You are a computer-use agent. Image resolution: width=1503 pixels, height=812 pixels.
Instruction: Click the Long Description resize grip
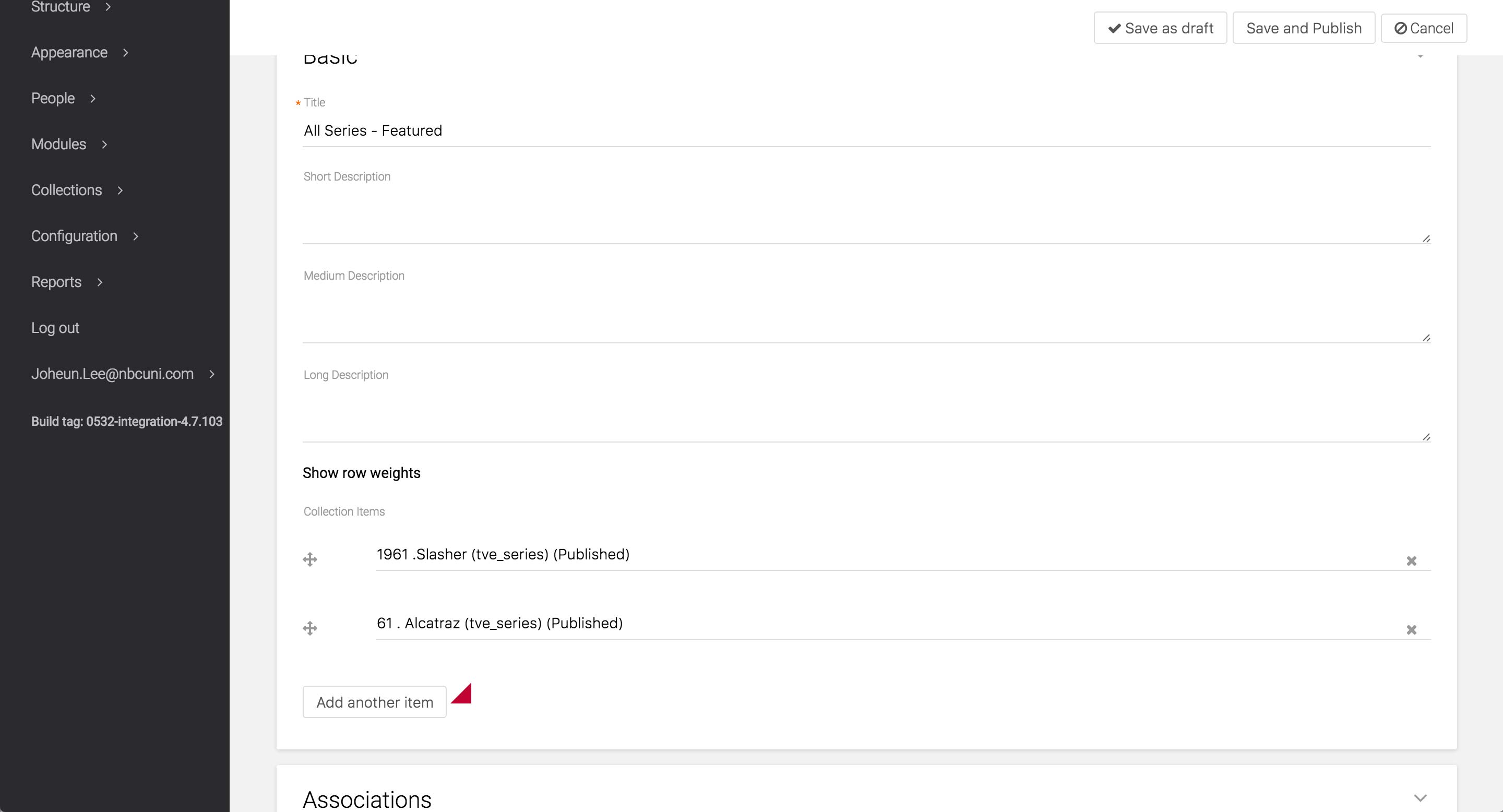tap(1426, 437)
